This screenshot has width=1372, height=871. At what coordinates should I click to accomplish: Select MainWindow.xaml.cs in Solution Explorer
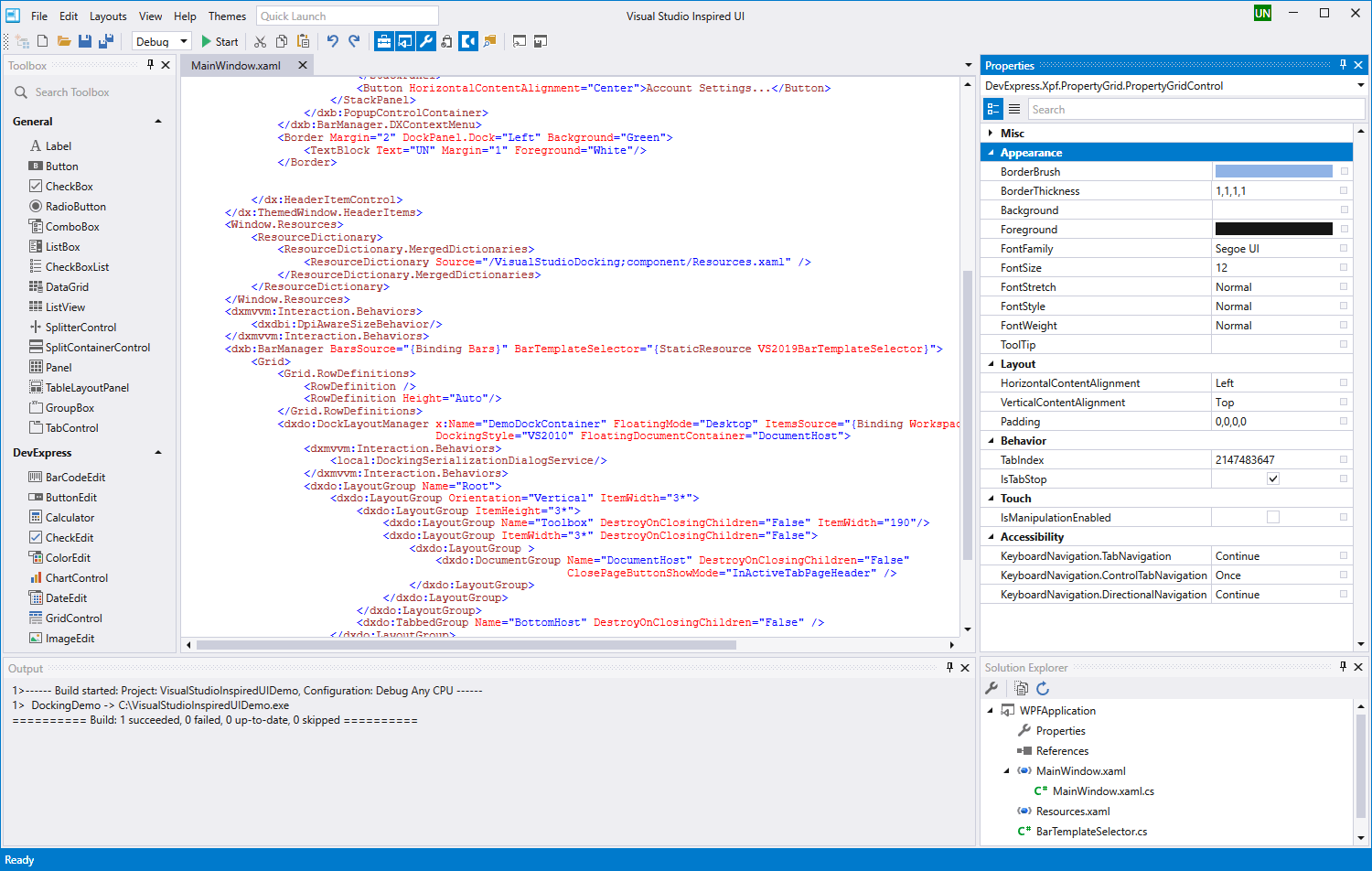tap(1102, 791)
